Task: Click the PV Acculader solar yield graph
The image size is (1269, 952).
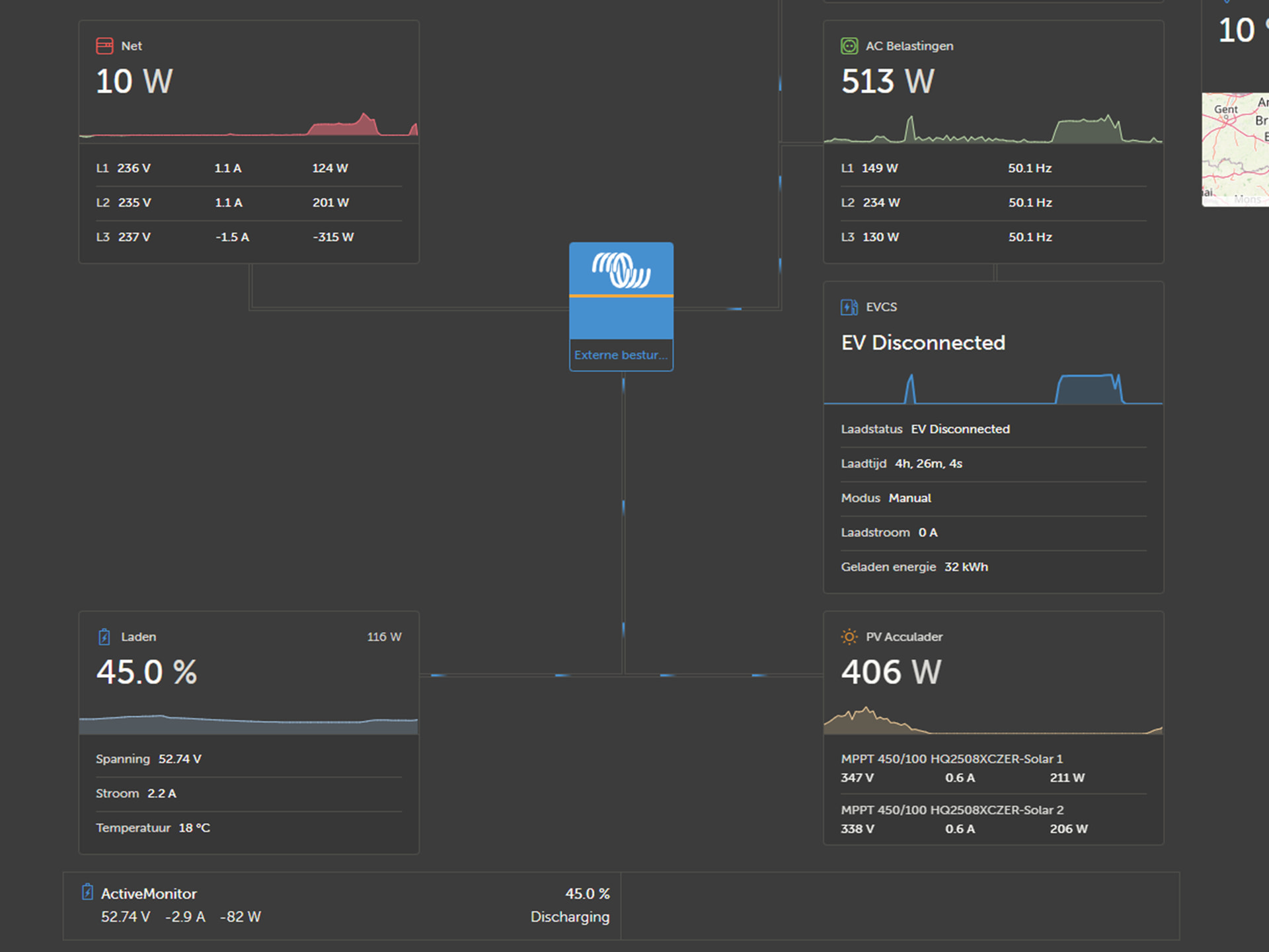Action: (993, 721)
